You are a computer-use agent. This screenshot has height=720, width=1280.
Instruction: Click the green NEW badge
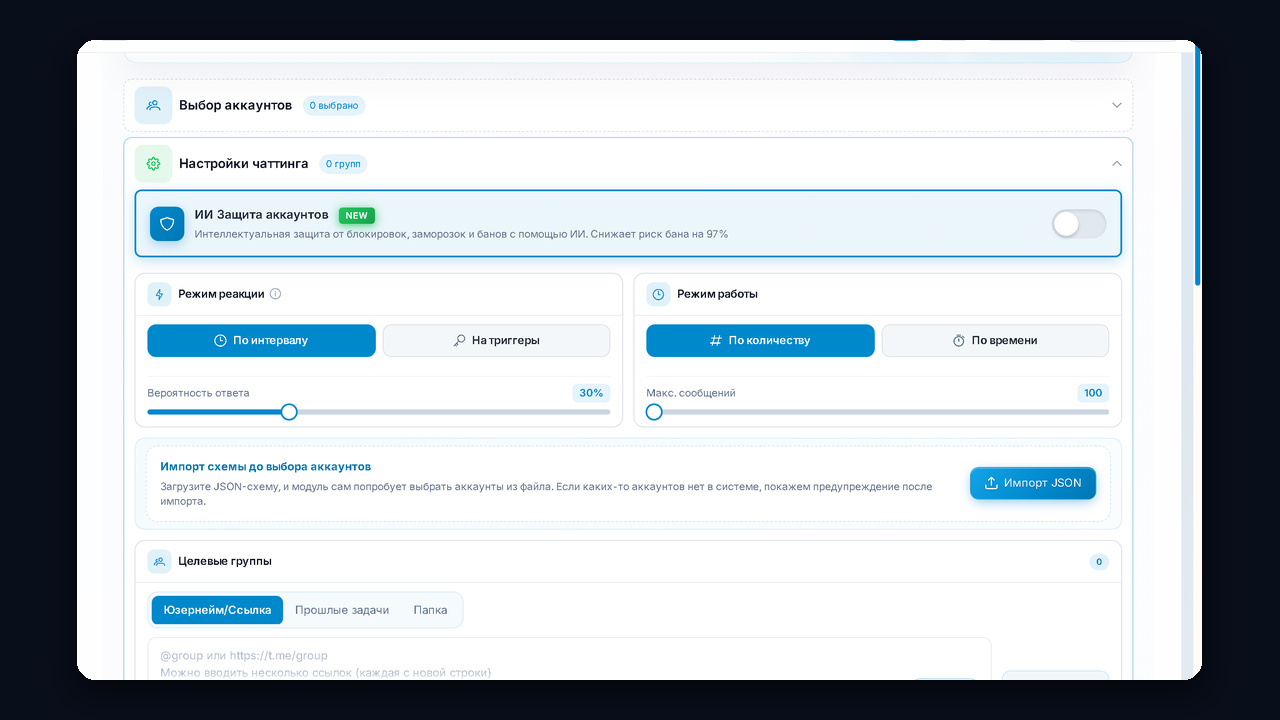357,215
